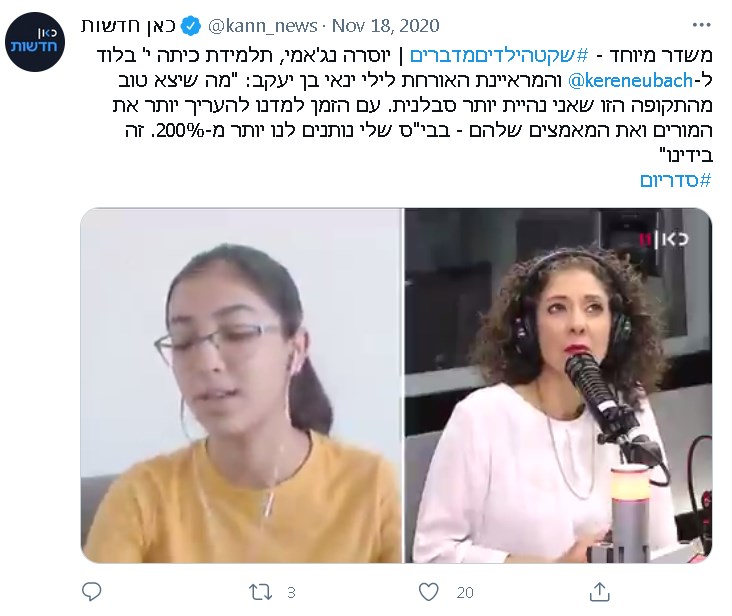
Task: Open the Nov 18, 2020 timestamp
Action: coord(386,26)
